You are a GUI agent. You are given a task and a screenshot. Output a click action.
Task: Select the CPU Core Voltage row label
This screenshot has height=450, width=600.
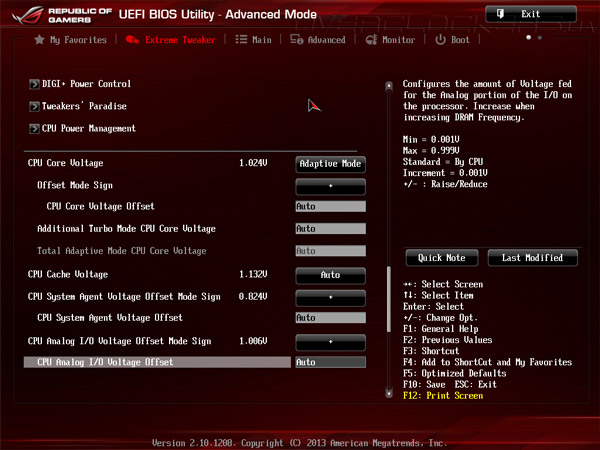click(x=65, y=163)
